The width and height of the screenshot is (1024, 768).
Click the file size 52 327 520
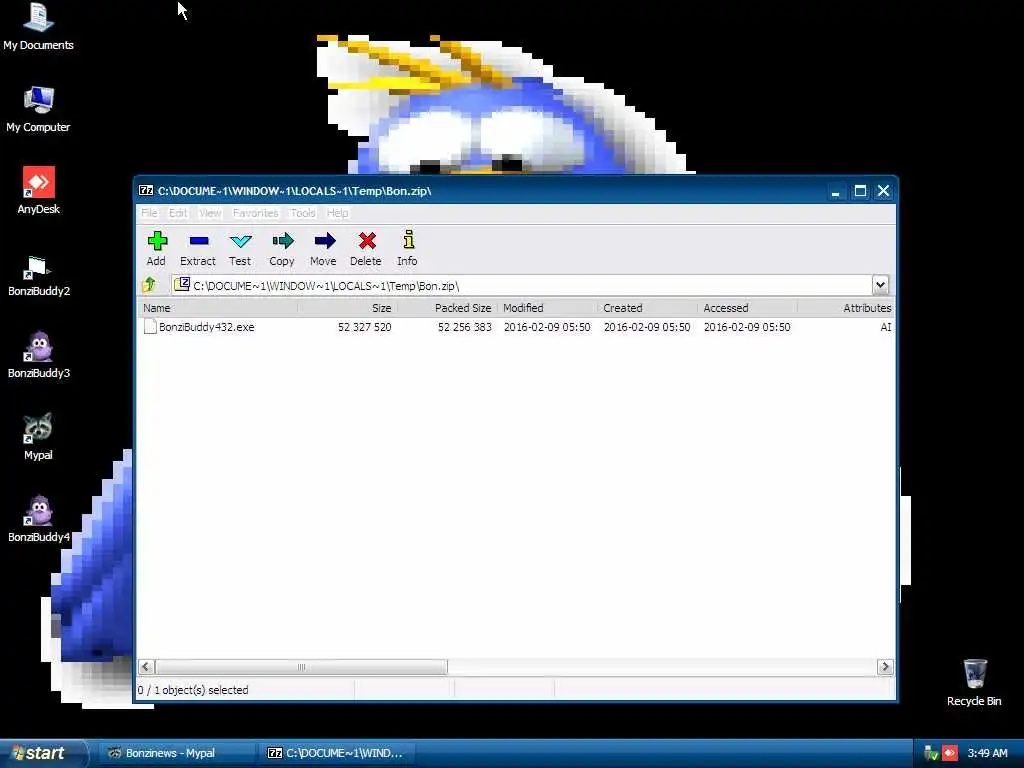(364, 327)
